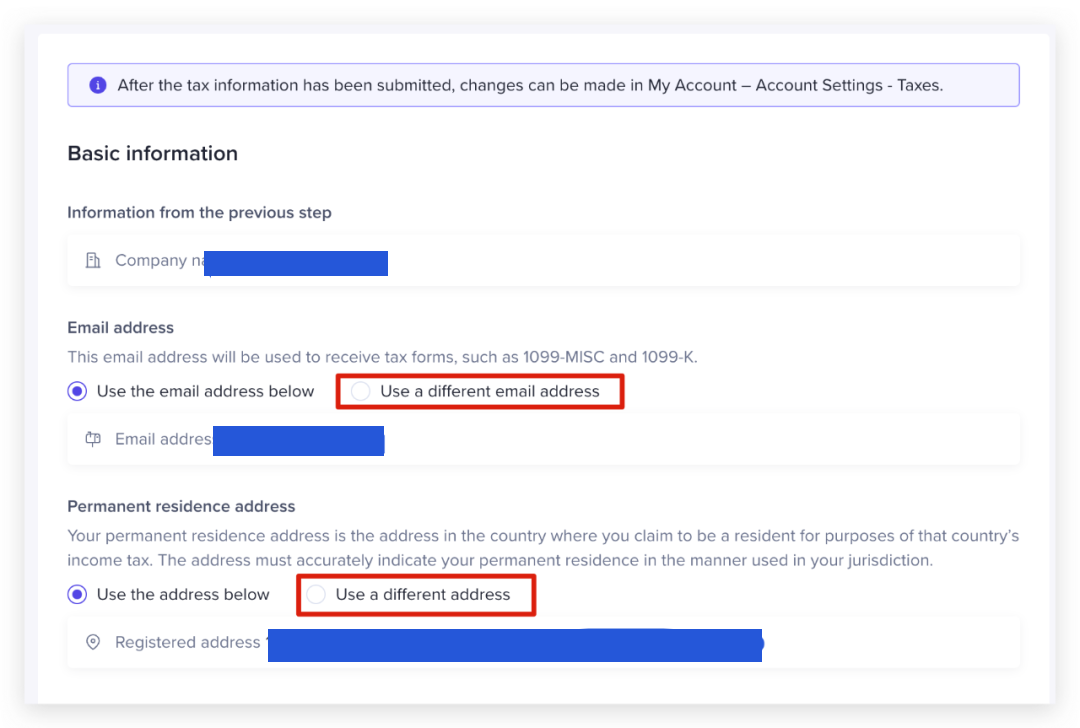Select the "Use the address below" radio
This screenshot has width=1080, height=728.
pyautogui.click(x=77, y=595)
